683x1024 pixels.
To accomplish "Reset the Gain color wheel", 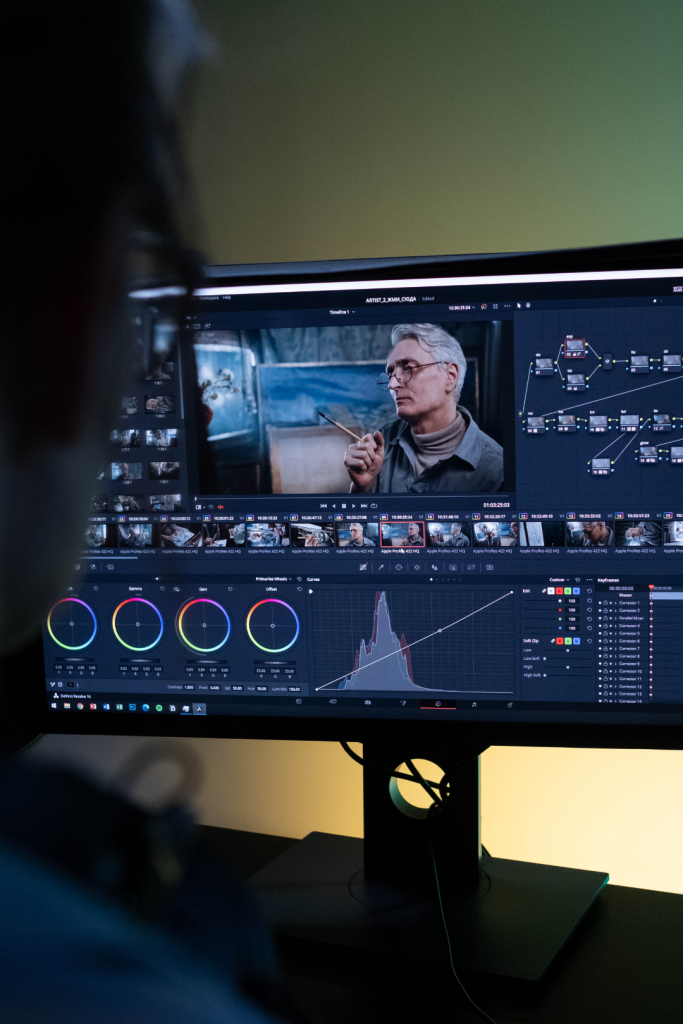I will (230, 588).
